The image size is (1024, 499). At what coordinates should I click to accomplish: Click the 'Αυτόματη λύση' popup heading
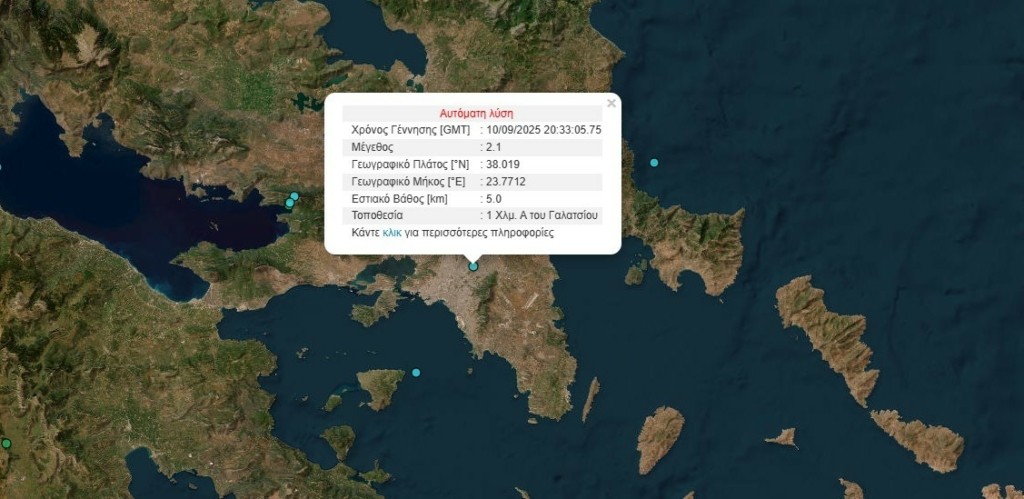477,113
